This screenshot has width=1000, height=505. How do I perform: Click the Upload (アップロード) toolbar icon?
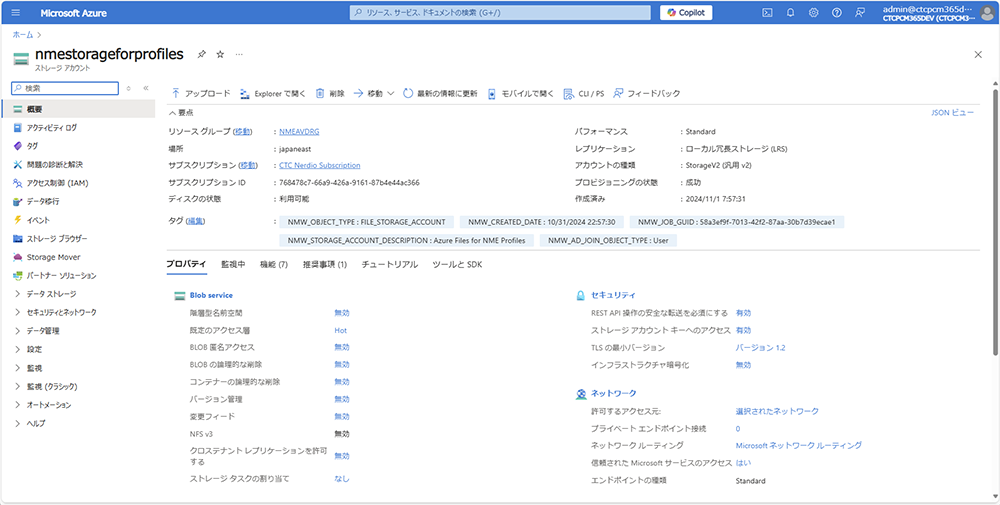tap(176, 93)
